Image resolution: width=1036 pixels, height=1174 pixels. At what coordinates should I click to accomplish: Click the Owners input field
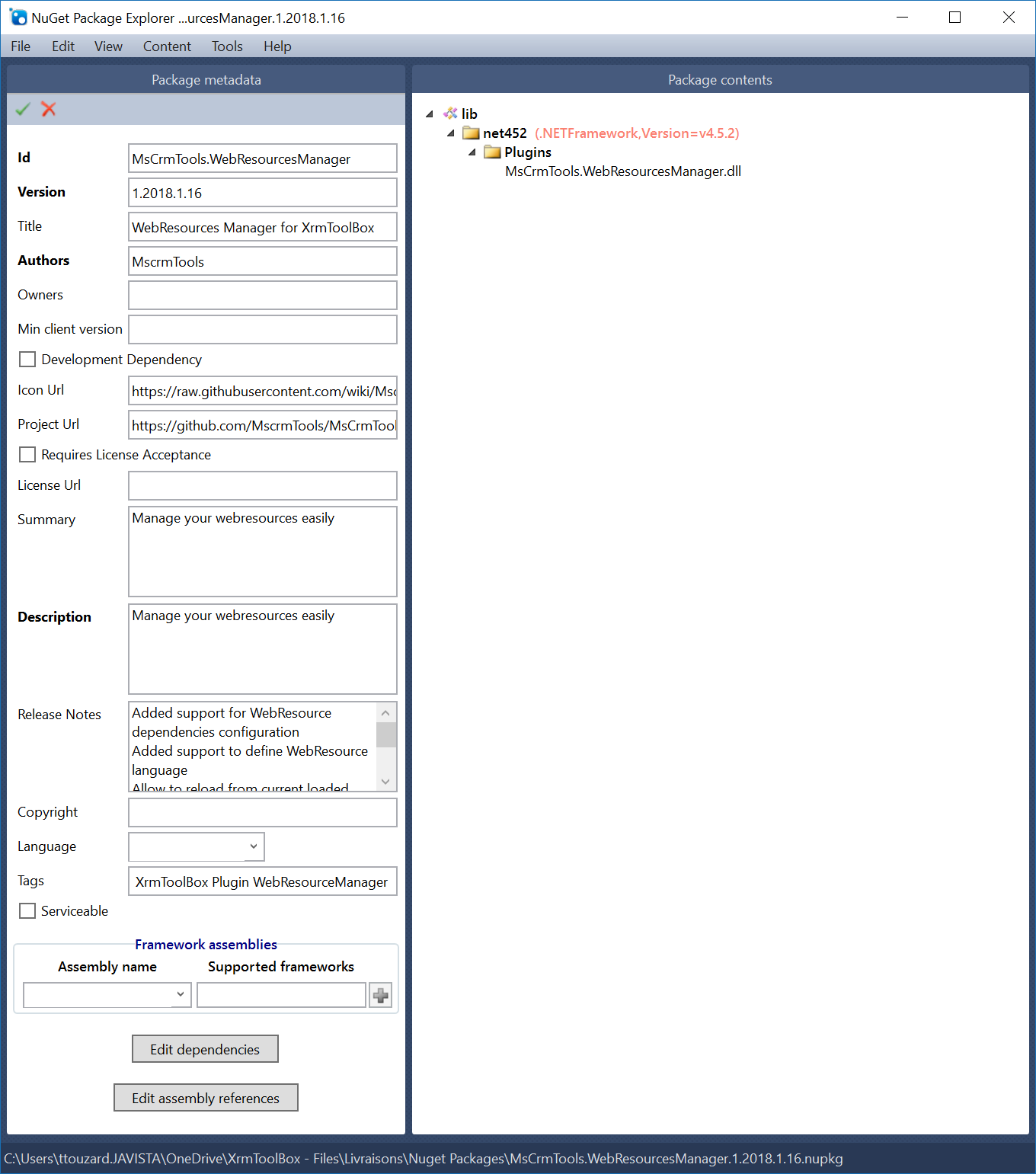263,296
